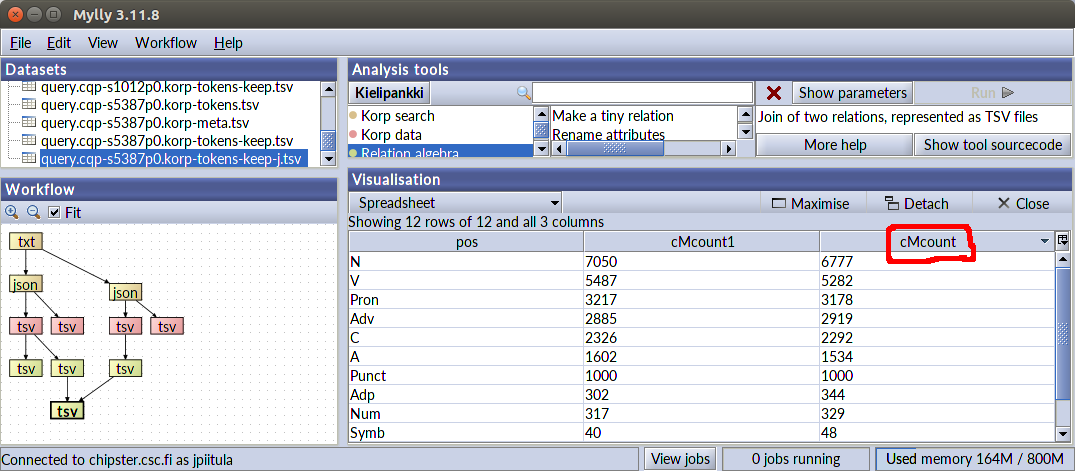Select Korp search tool category
The width and height of the screenshot is (1075, 471).
coord(397,116)
